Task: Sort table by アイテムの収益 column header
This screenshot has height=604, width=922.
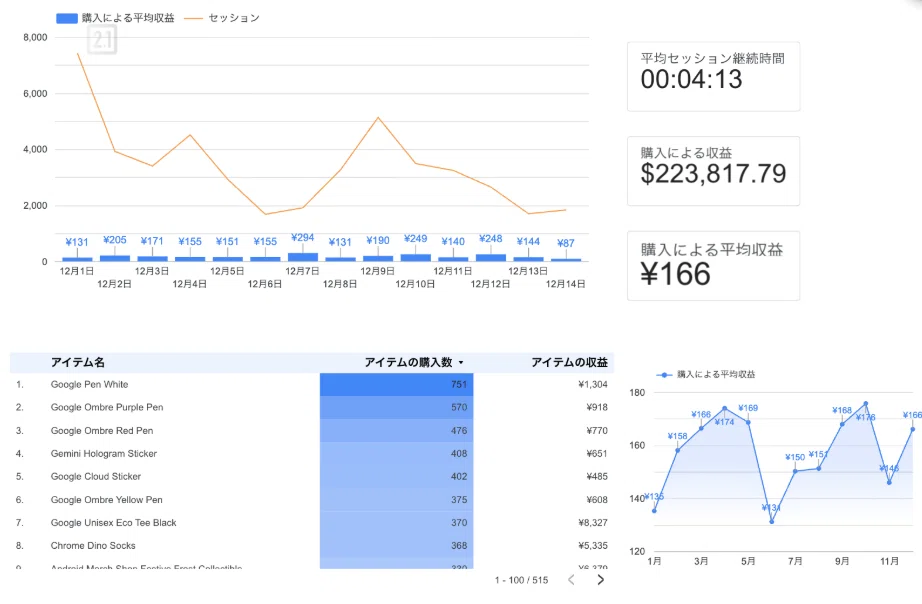Action: tap(569, 362)
